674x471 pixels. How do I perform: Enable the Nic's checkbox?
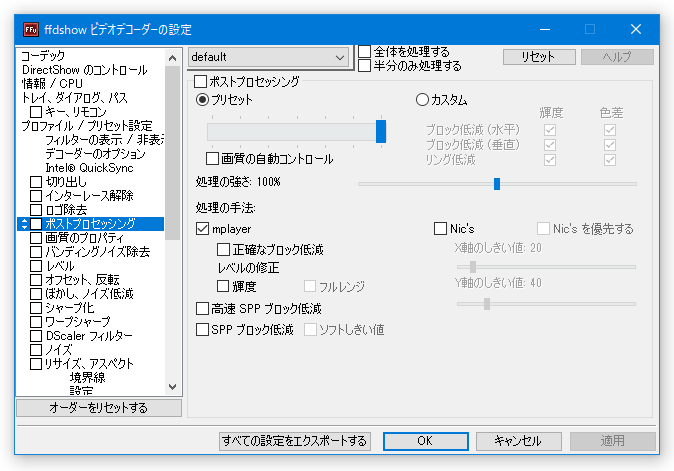[x=440, y=229]
